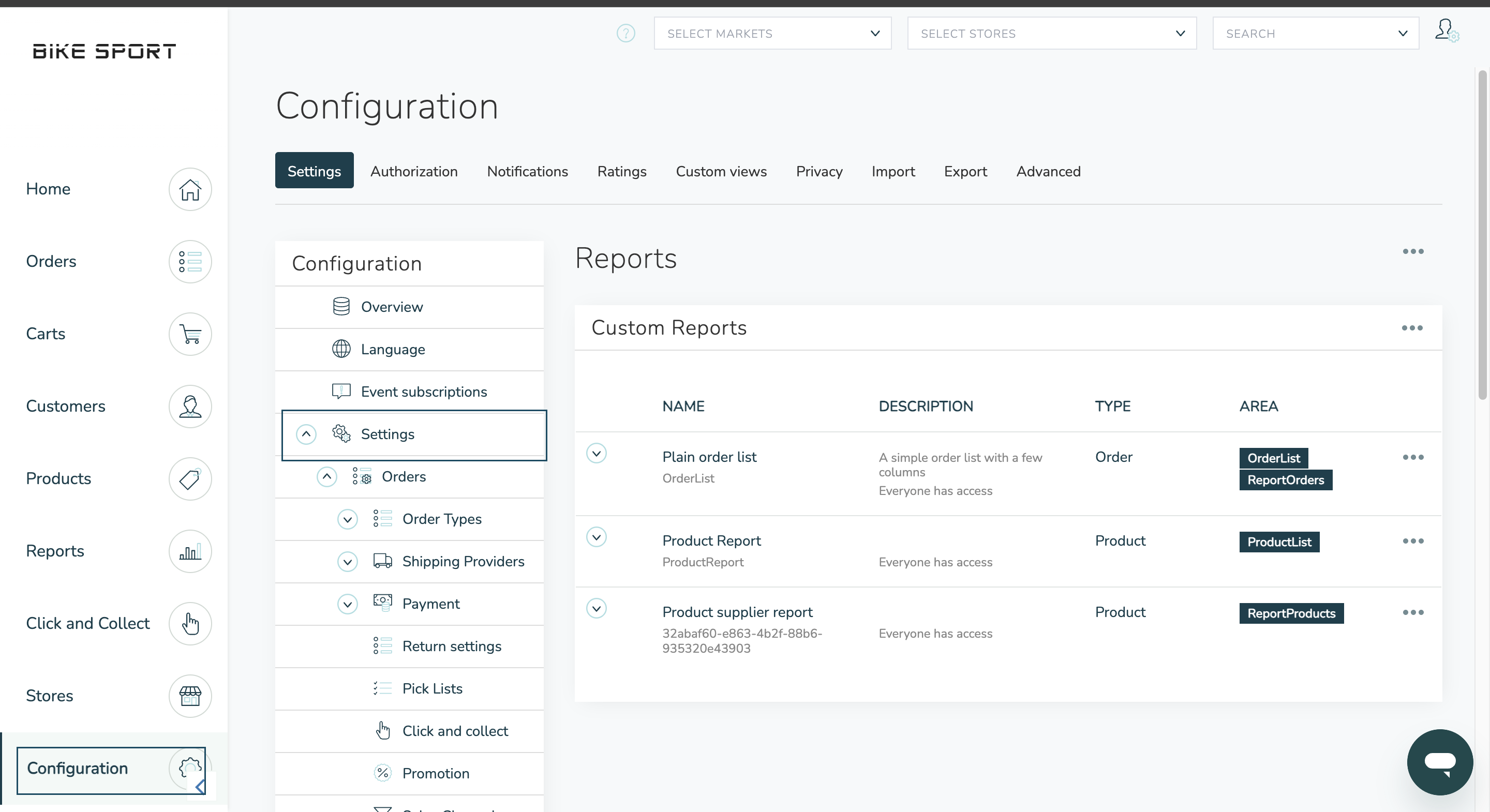Click the Products tag icon
The width and height of the screenshot is (1490, 812).
pyautogui.click(x=190, y=479)
